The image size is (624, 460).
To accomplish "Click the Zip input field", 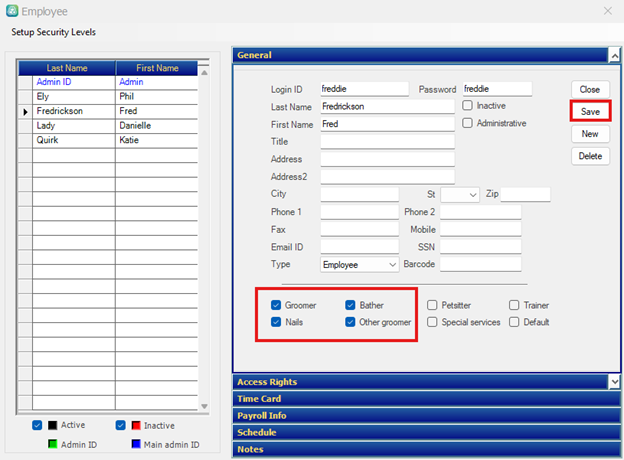I will (525, 195).
